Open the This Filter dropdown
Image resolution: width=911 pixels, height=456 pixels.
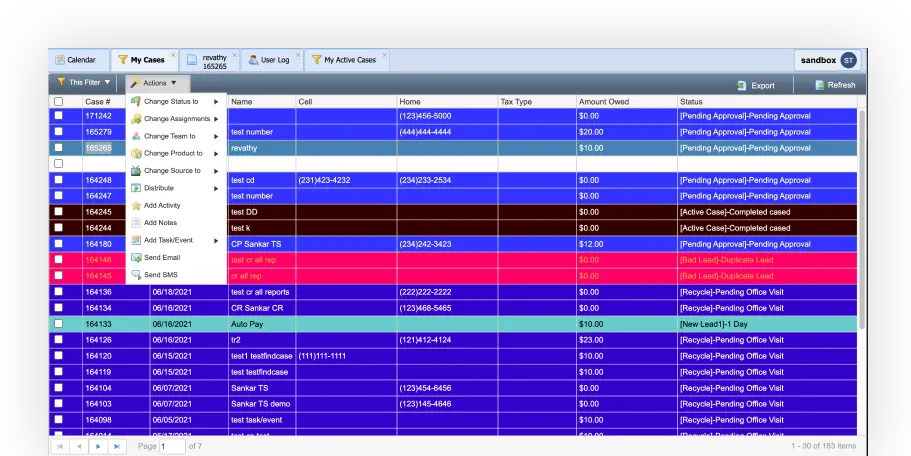84,82
